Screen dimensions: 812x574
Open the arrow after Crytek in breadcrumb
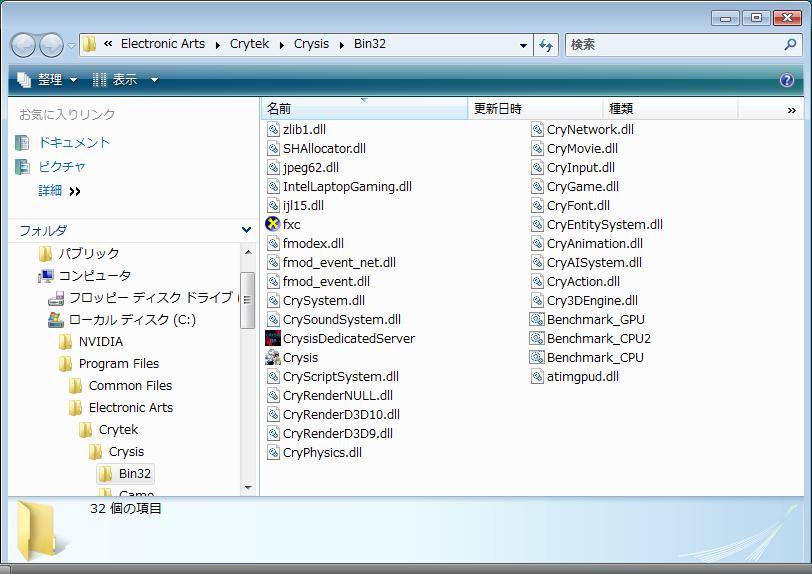point(282,45)
